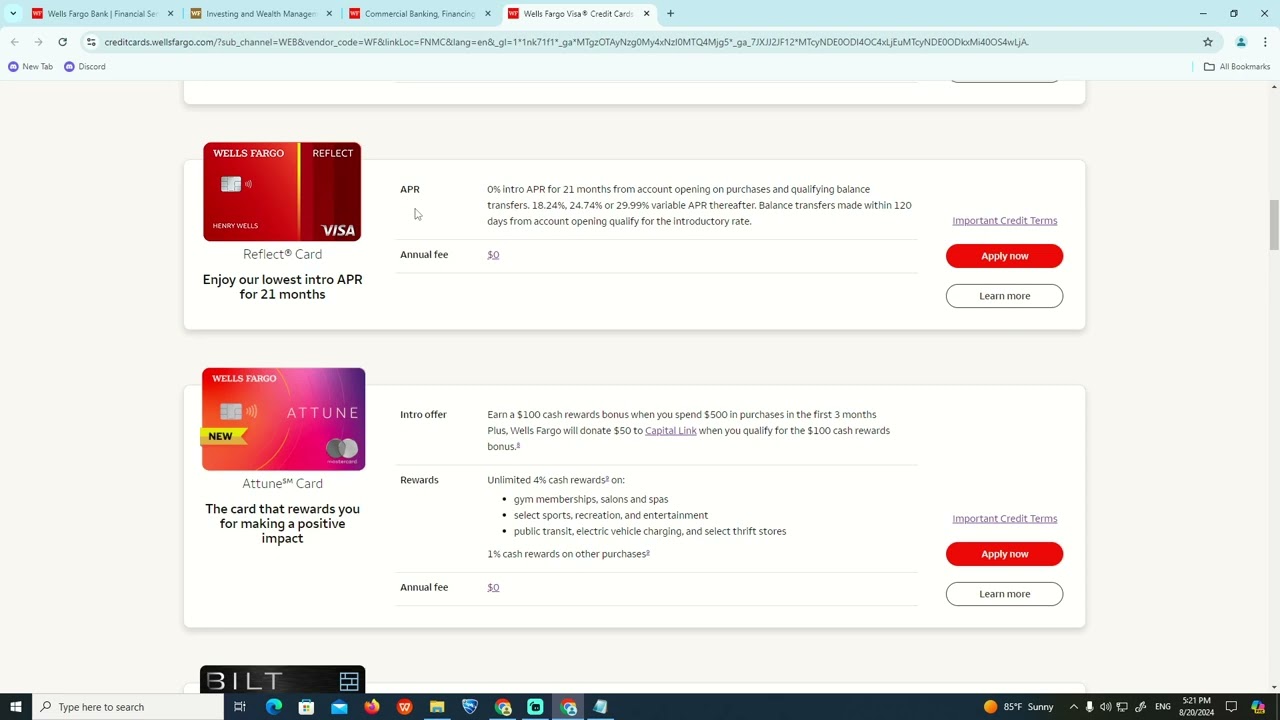This screenshot has height=720, width=1280.
Task: Open the Windows Start menu
Action: [x=15, y=707]
